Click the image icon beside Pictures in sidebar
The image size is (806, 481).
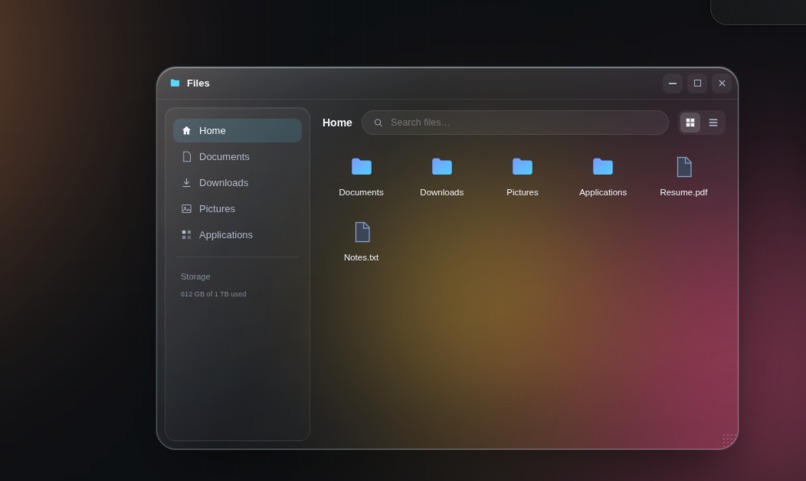[187, 209]
